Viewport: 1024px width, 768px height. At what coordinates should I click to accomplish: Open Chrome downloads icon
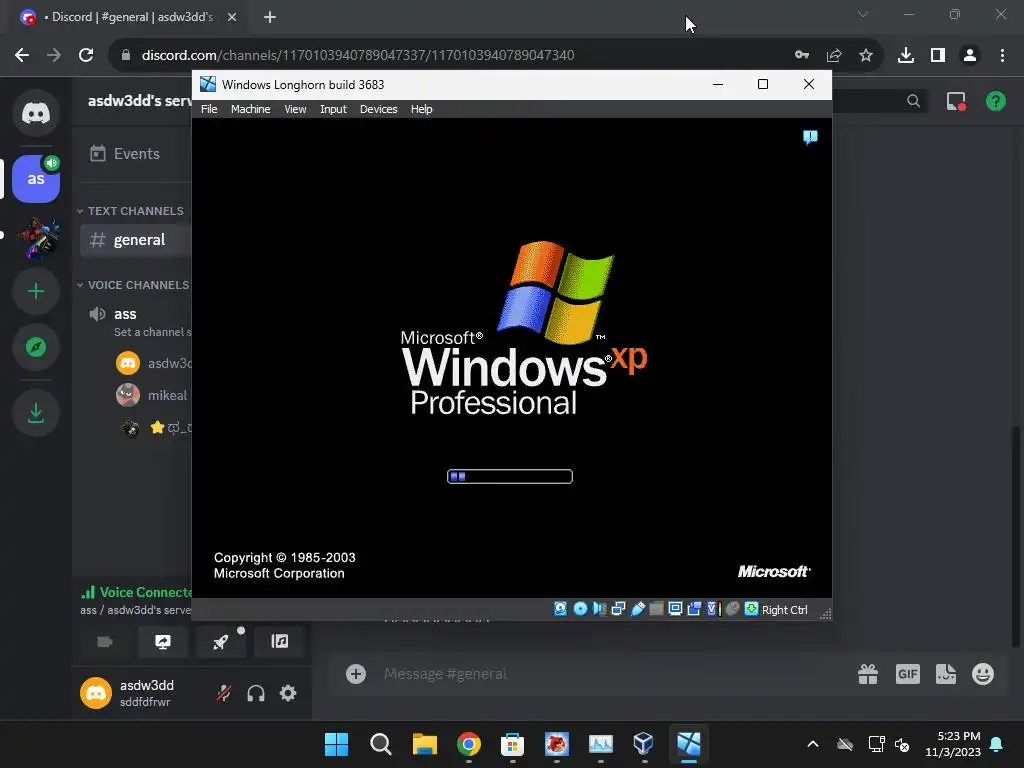click(x=906, y=56)
